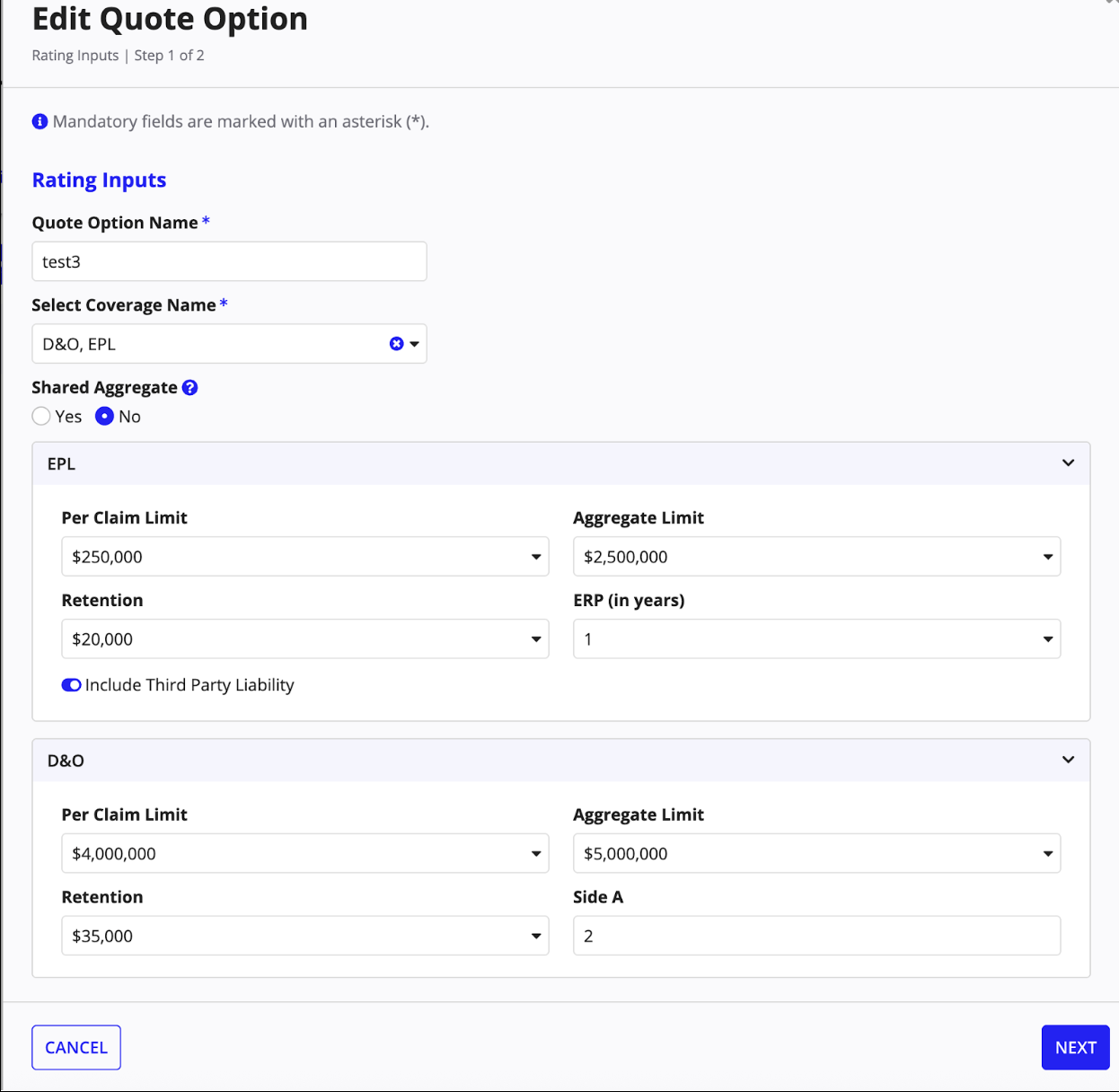The image size is (1119, 1092).
Task: Click the mandatory fields info icon
Action: 40,121
